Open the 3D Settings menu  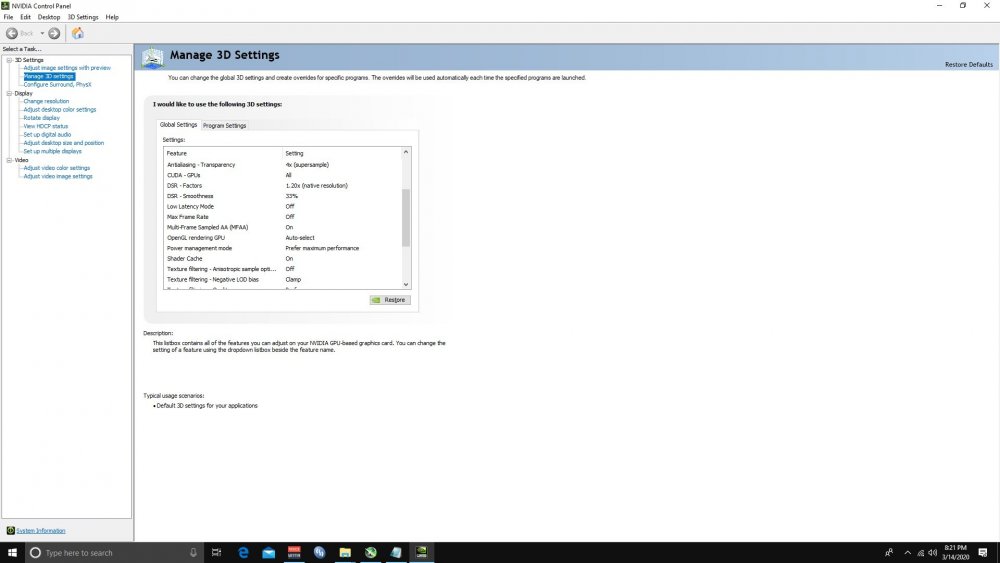coord(83,17)
